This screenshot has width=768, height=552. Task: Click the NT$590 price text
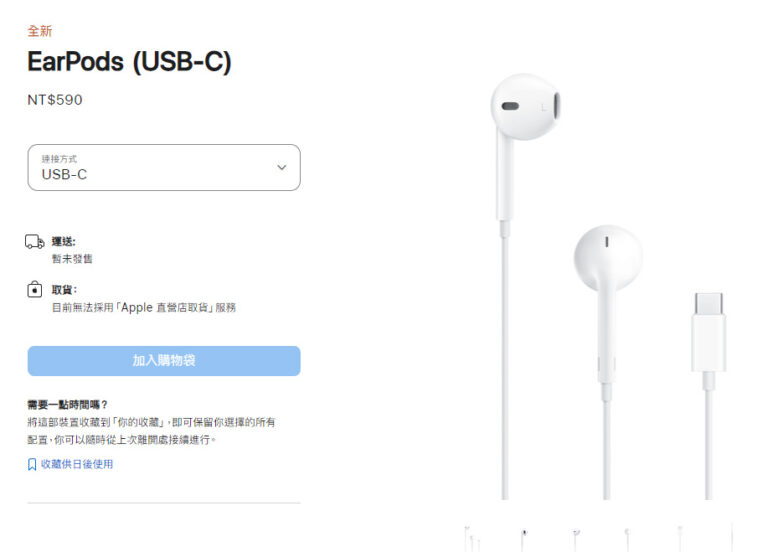(55, 100)
